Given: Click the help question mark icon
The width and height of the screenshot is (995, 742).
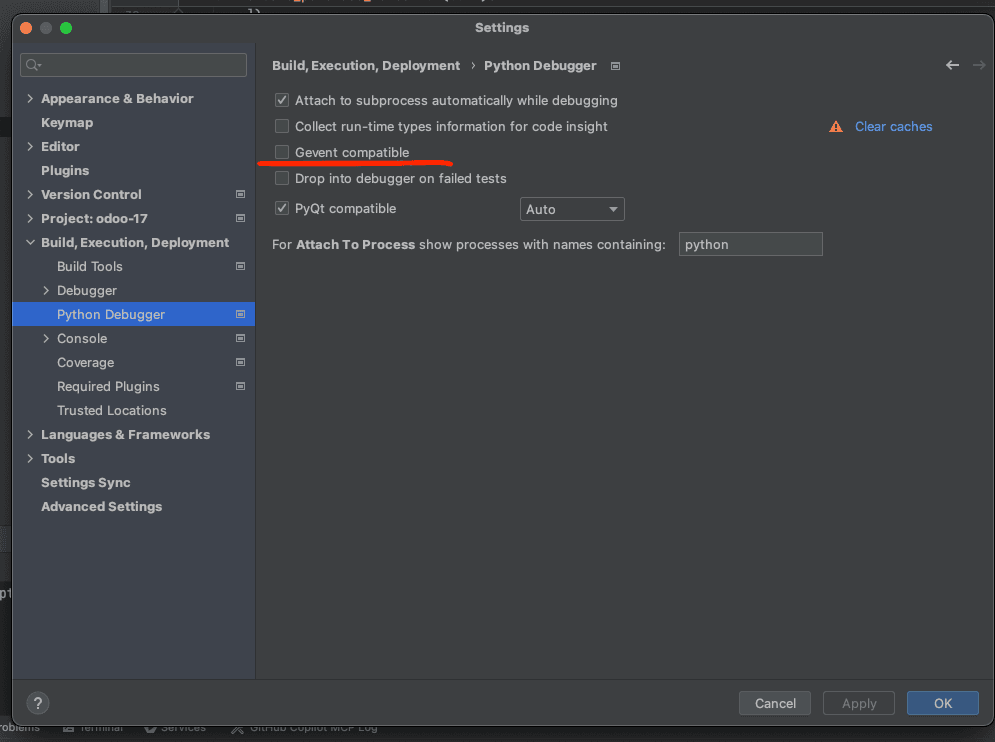Looking at the screenshot, I should [x=37, y=703].
